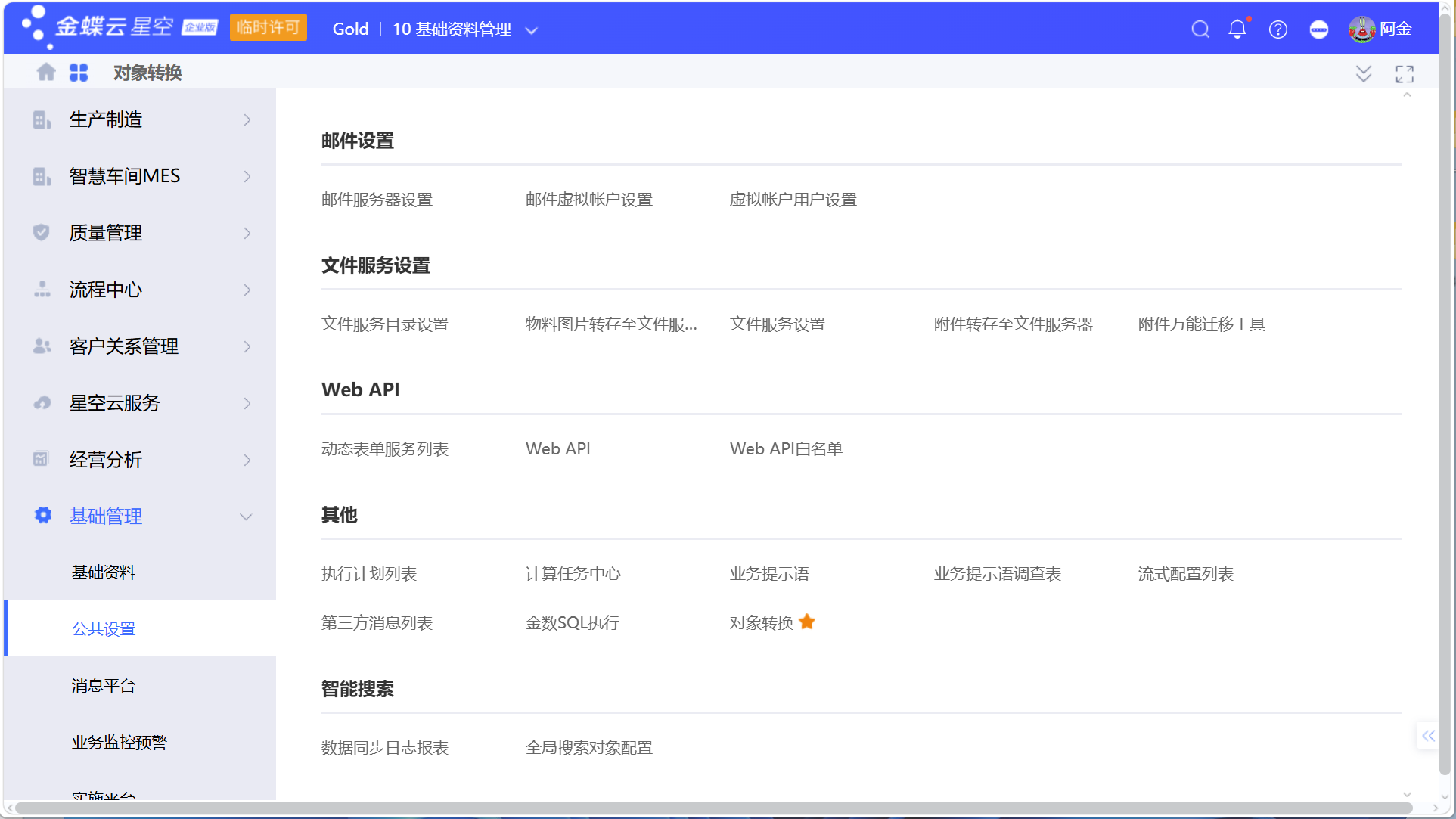This screenshot has width=1456, height=819.
Task: Open 动态表单服务列表 link
Action: [x=385, y=449]
